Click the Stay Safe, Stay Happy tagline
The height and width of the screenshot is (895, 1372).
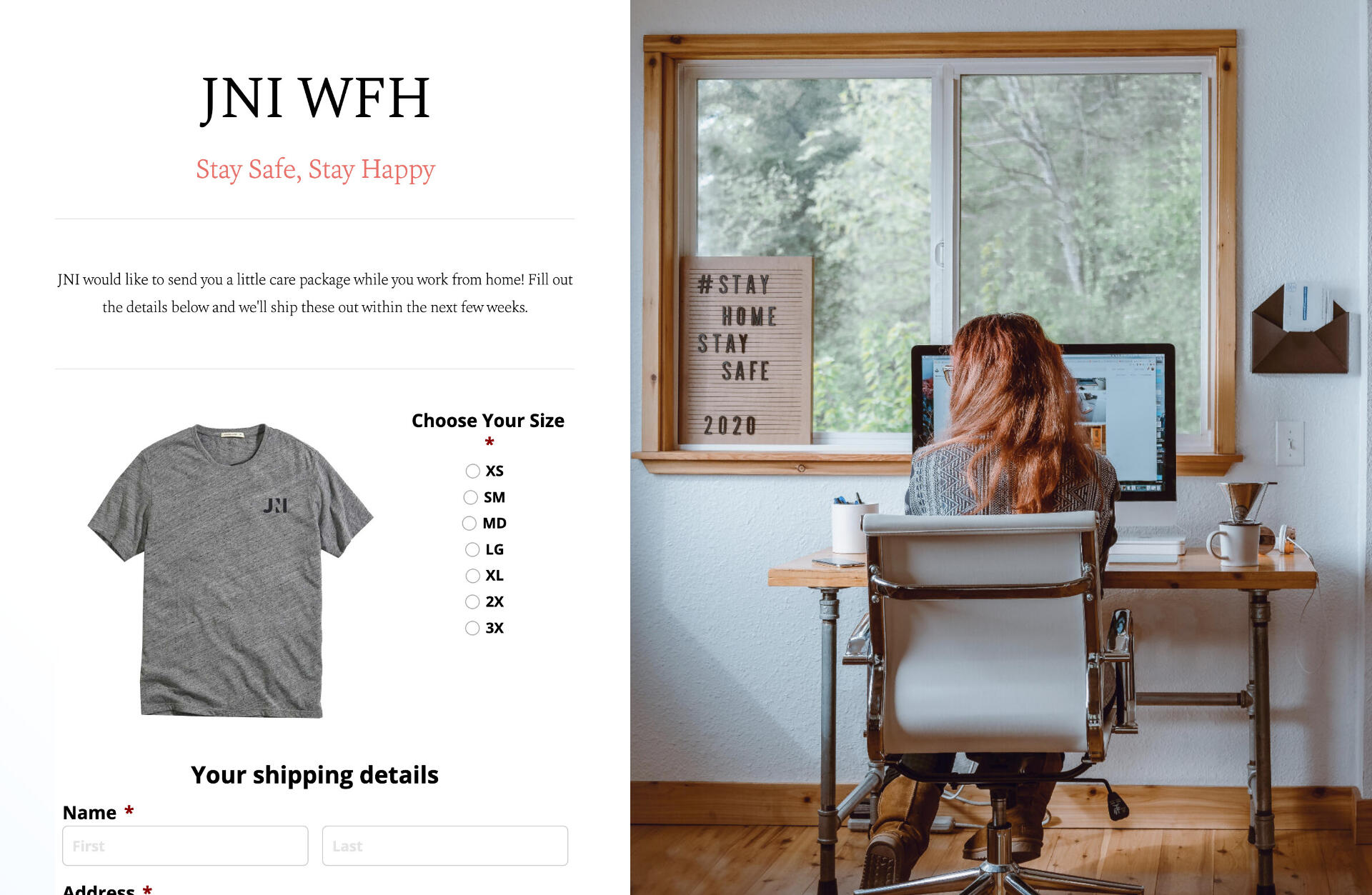(x=315, y=170)
